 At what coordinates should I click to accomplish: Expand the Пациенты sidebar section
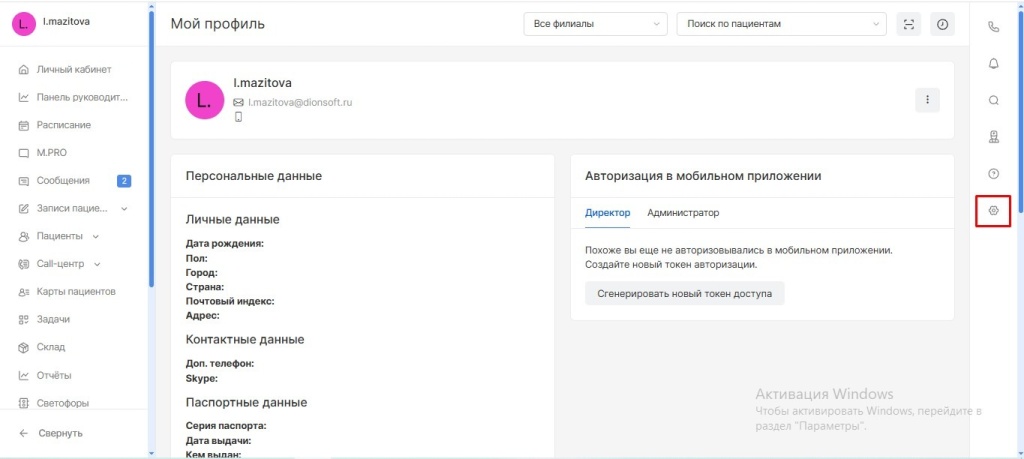[x=61, y=236]
